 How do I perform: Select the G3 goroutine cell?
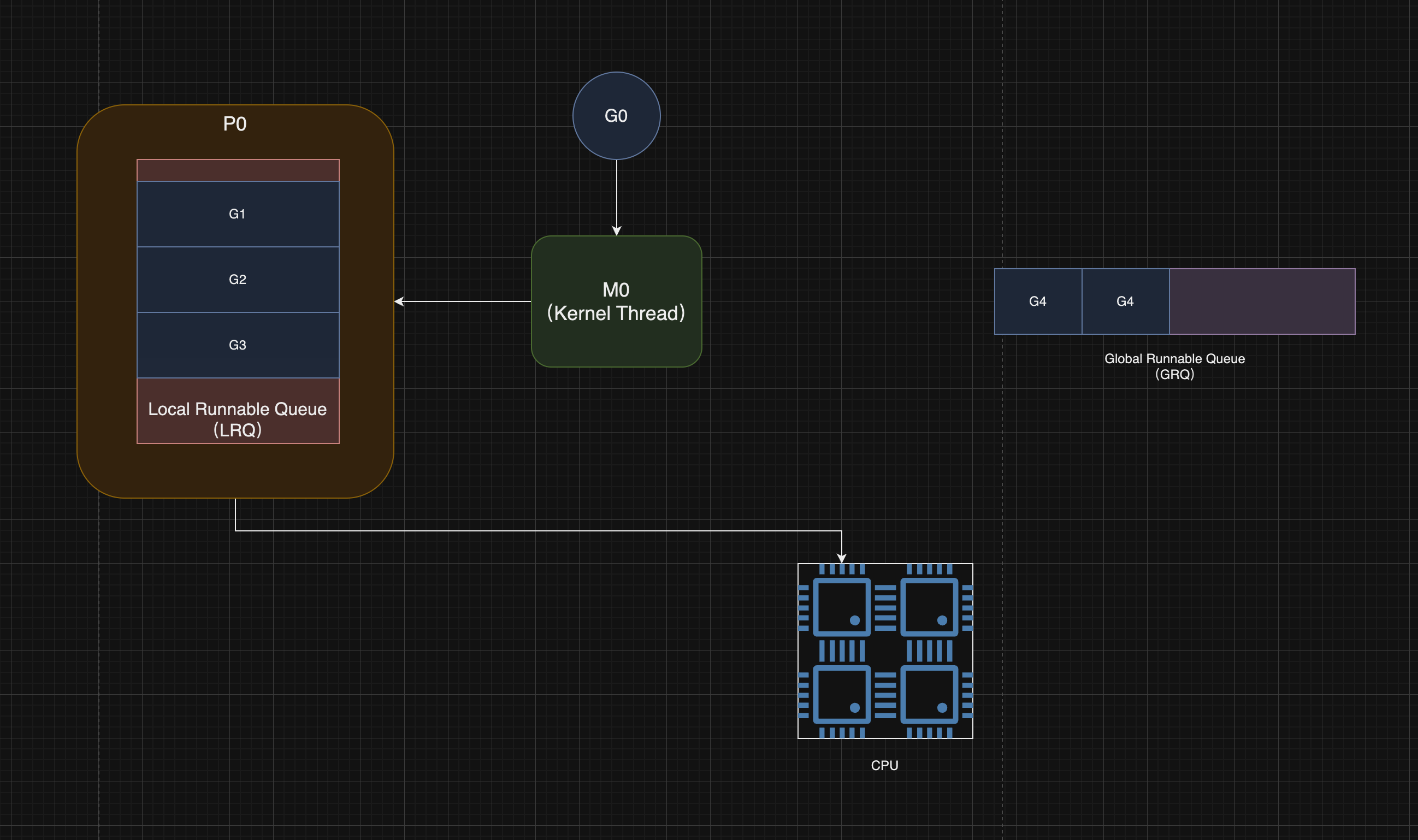click(x=238, y=345)
